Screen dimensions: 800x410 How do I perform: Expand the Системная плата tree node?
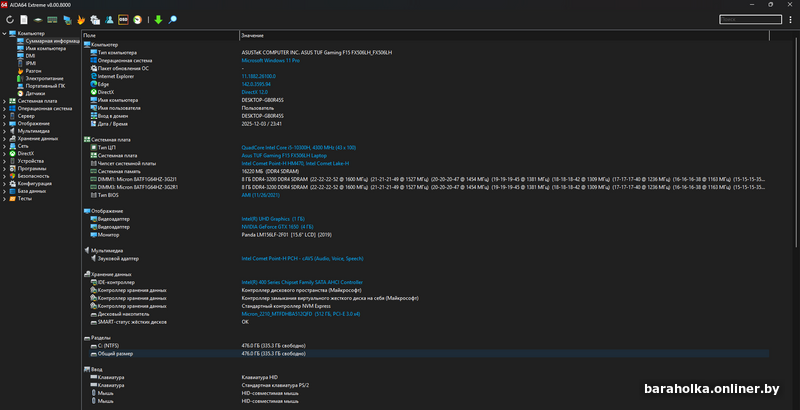point(4,101)
